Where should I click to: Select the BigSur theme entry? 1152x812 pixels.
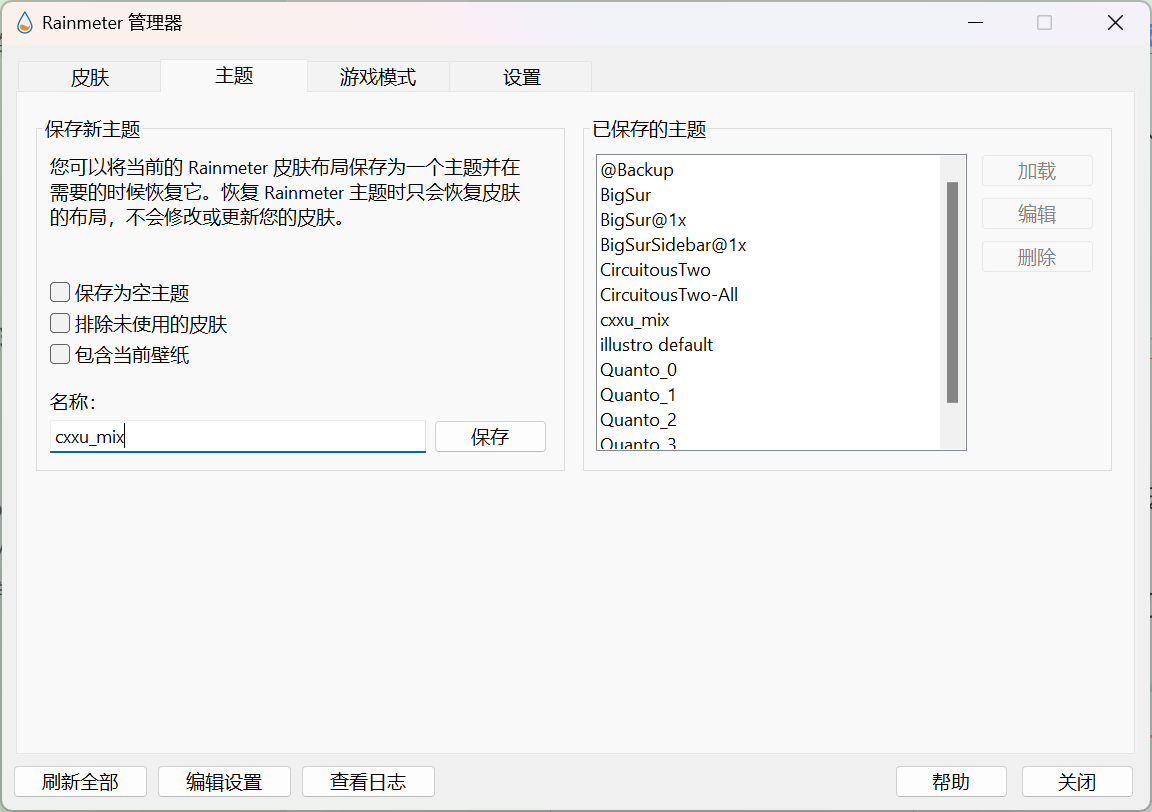coord(768,195)
